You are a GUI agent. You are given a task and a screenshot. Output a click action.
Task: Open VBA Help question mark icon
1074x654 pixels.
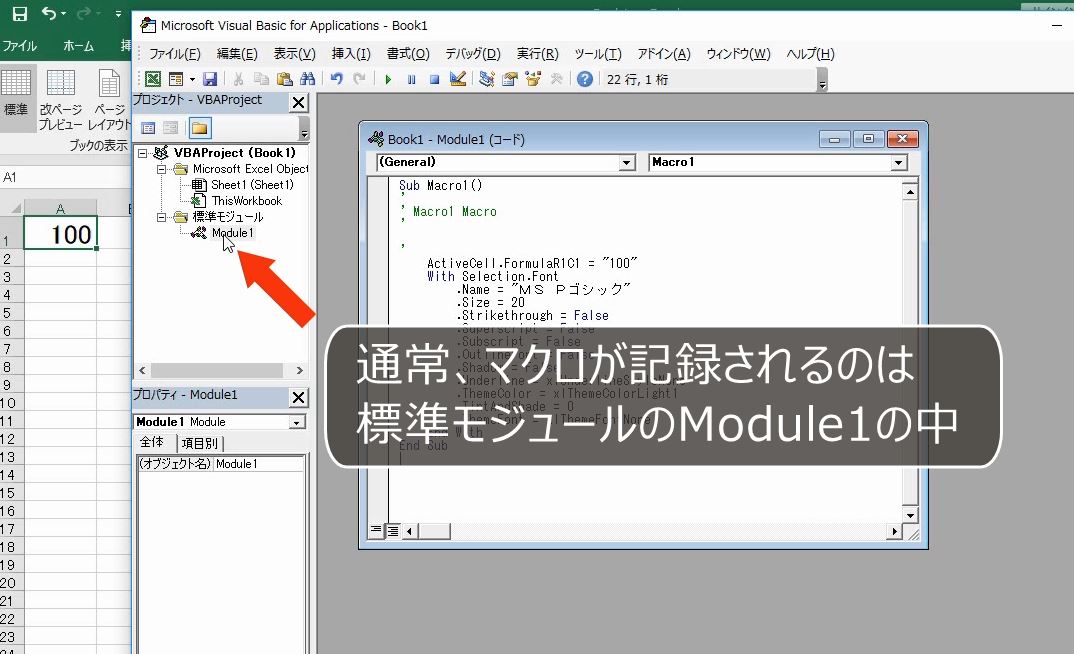tap(584, 79)
